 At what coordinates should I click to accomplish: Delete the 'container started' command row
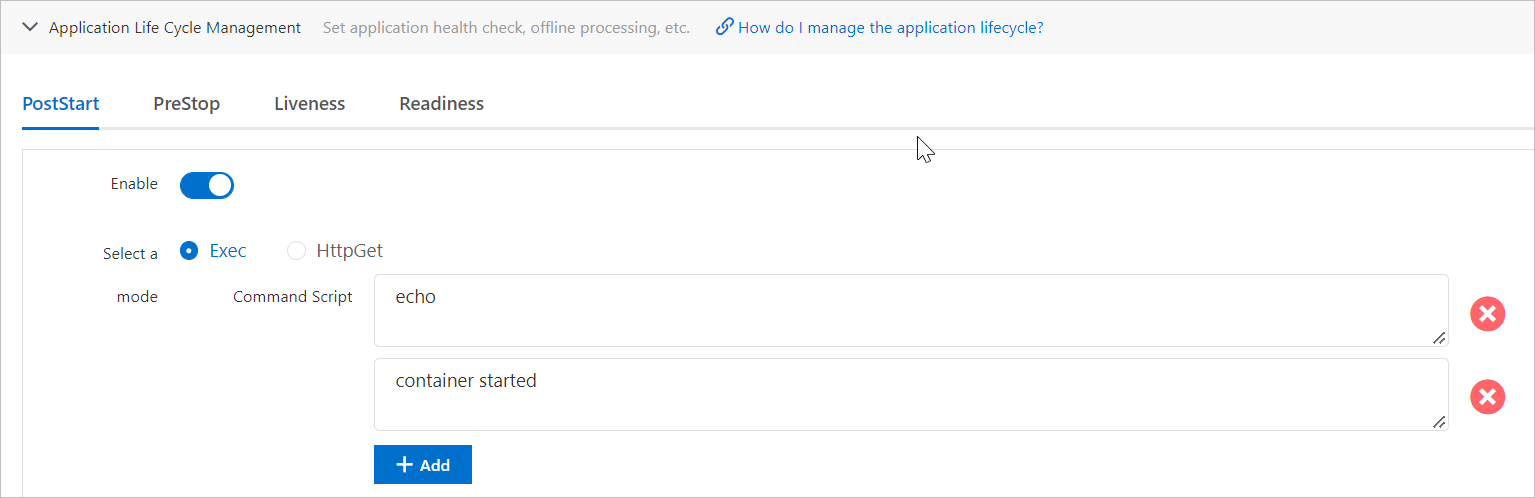[1487, 397]
